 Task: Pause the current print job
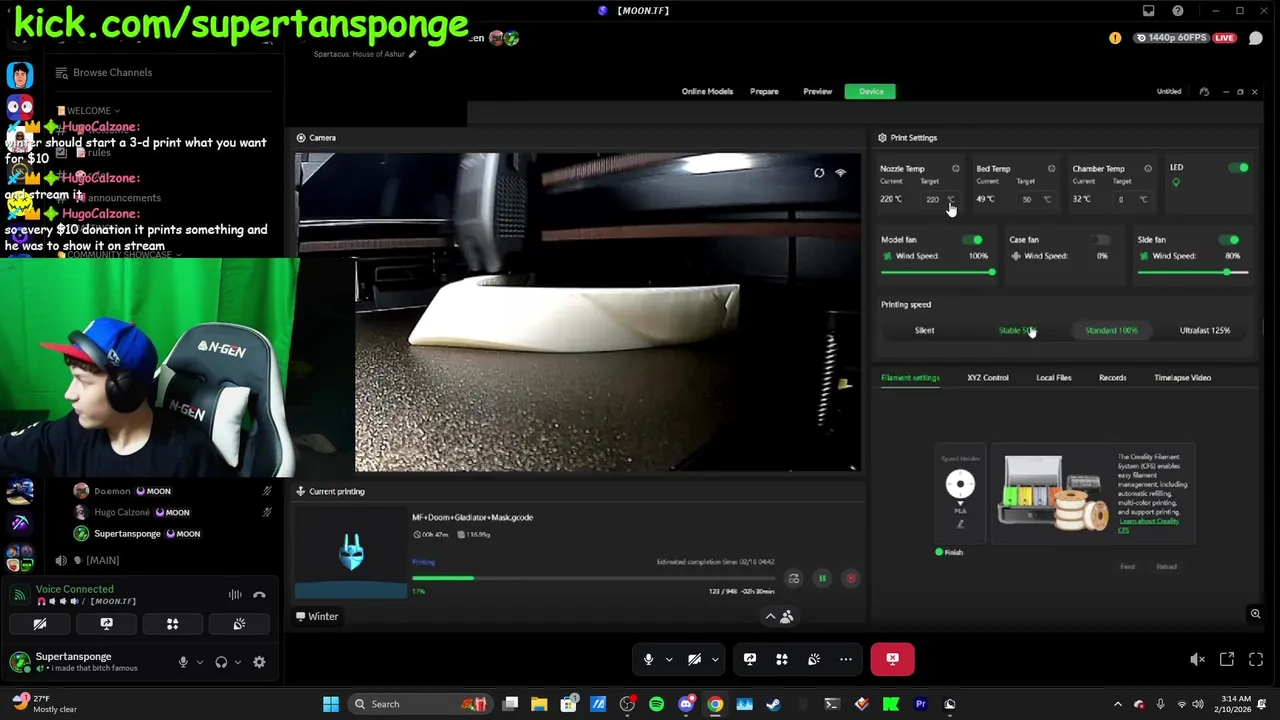pos(822,578)
